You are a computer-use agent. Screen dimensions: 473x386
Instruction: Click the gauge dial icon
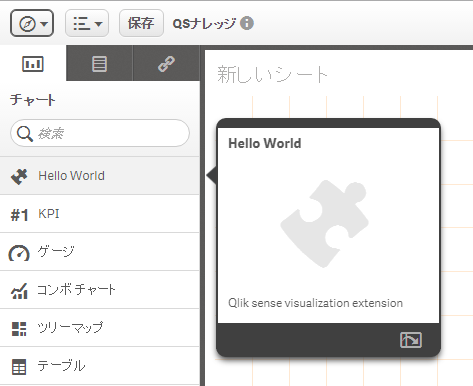point(19,253)
